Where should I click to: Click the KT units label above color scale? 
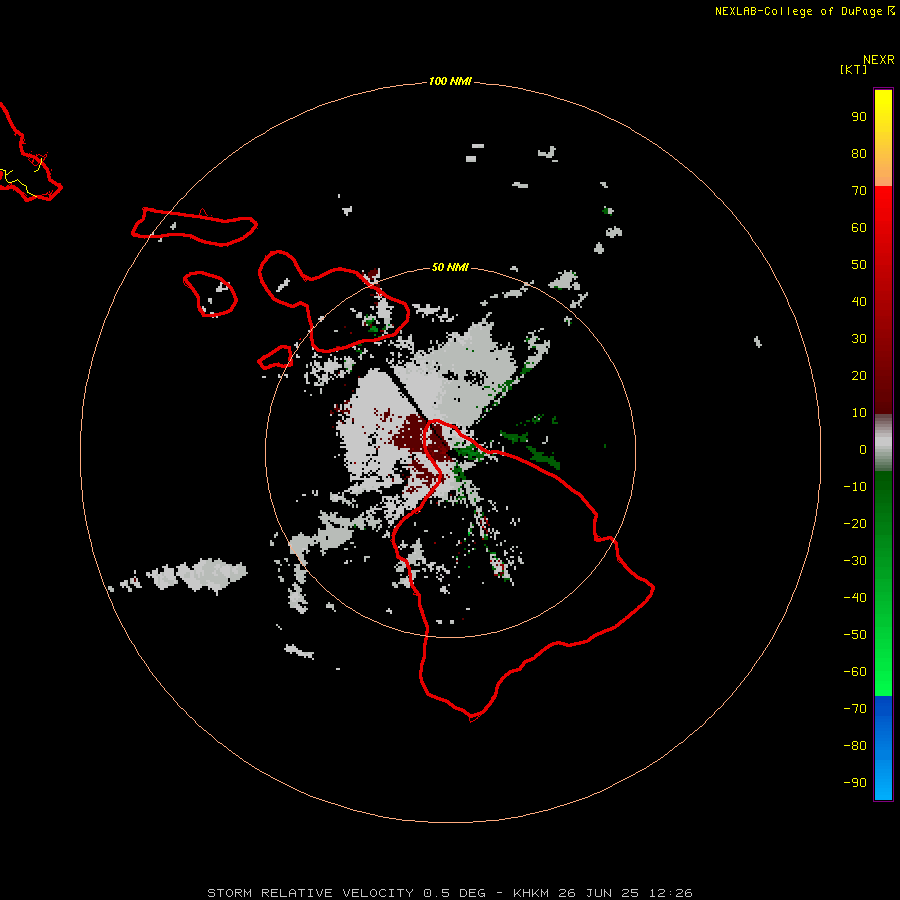[854, 70]
